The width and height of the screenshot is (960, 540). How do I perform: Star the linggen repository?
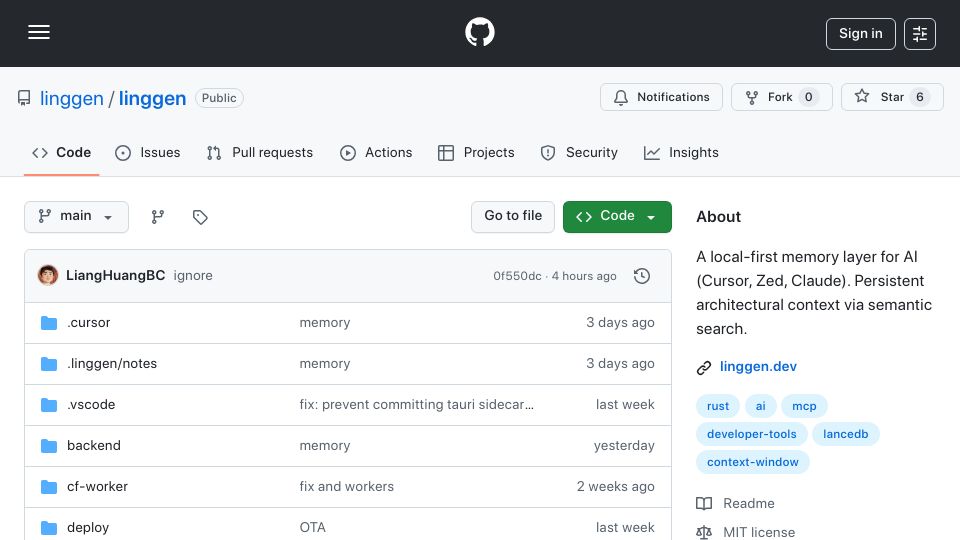click(892, 97)
